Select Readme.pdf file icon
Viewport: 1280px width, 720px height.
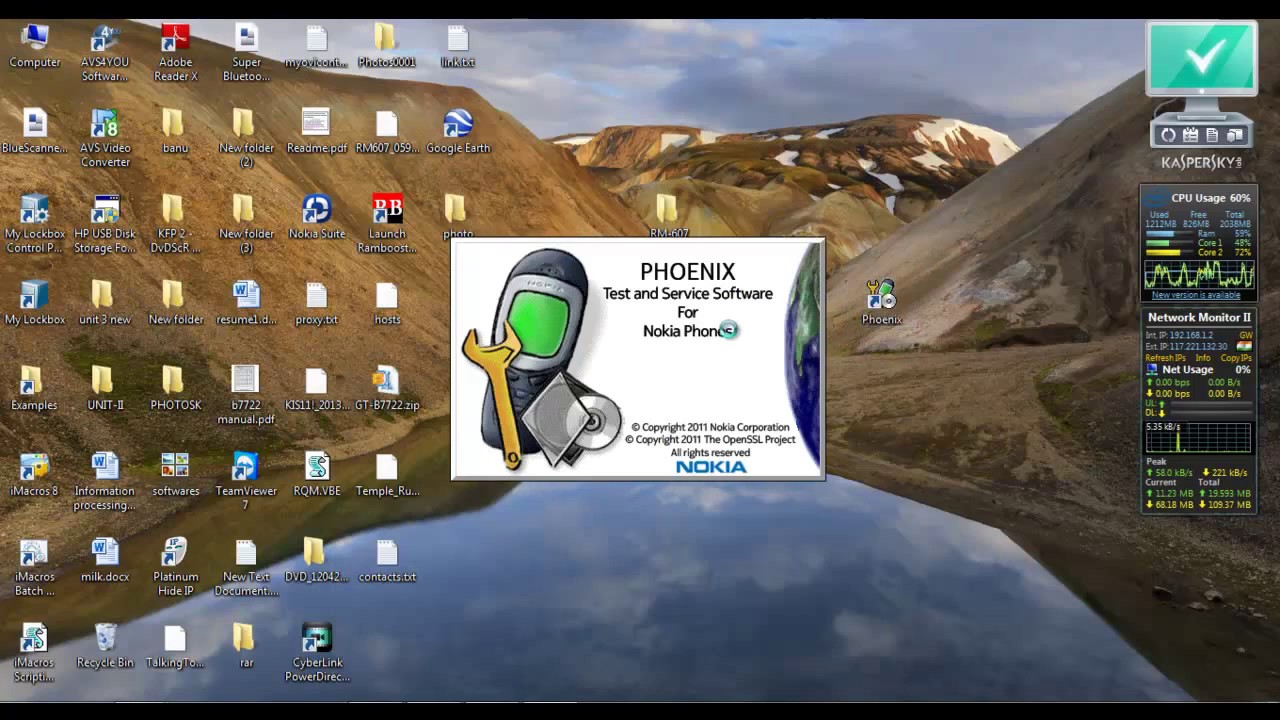pyautogui.click(x=316, y=132)
